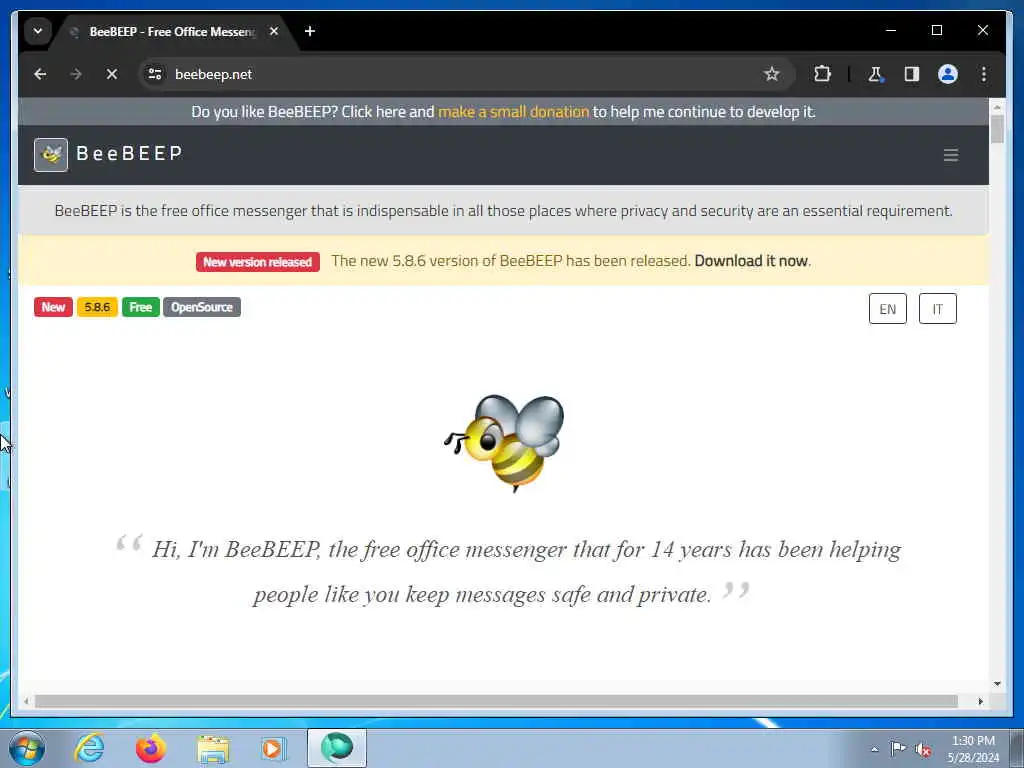
Task: Click the yellow 5.8.6 version badge
Action: pos(97,307)
